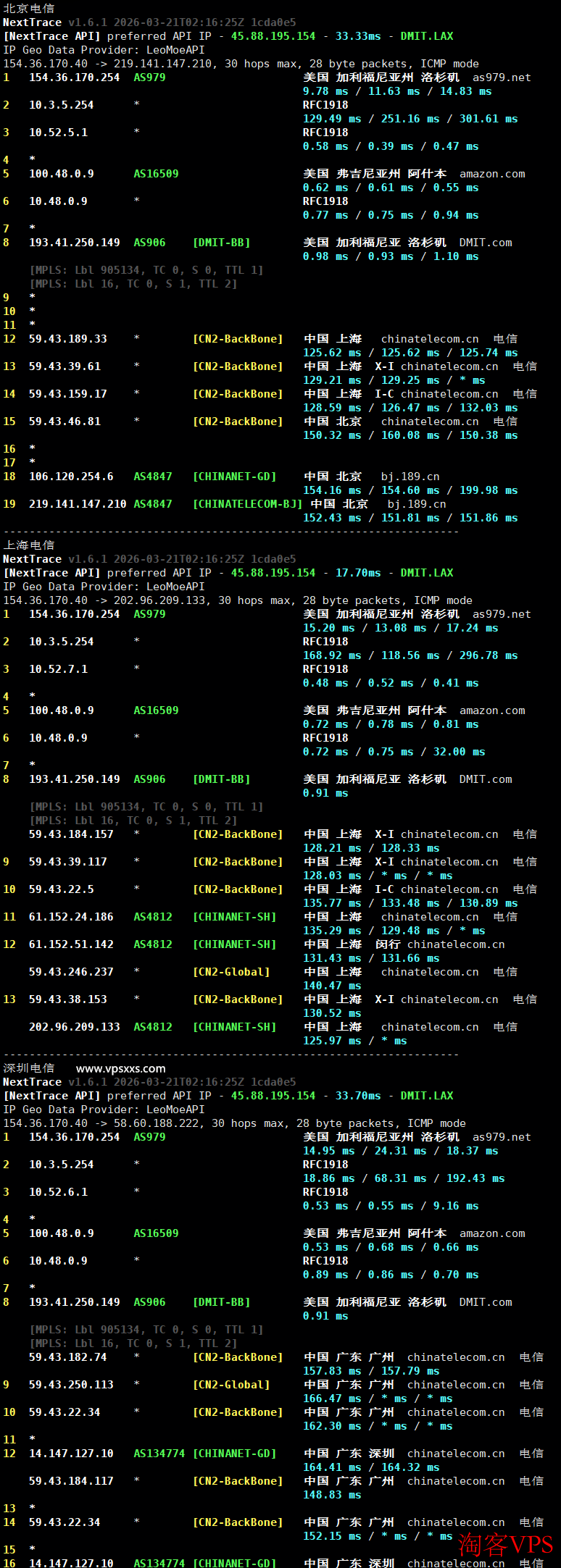The width and height of the screenshot is (561, 1568).
Task: Click the 北京电信 section heading
Action: pyautogui.click(x=29, y=9)
